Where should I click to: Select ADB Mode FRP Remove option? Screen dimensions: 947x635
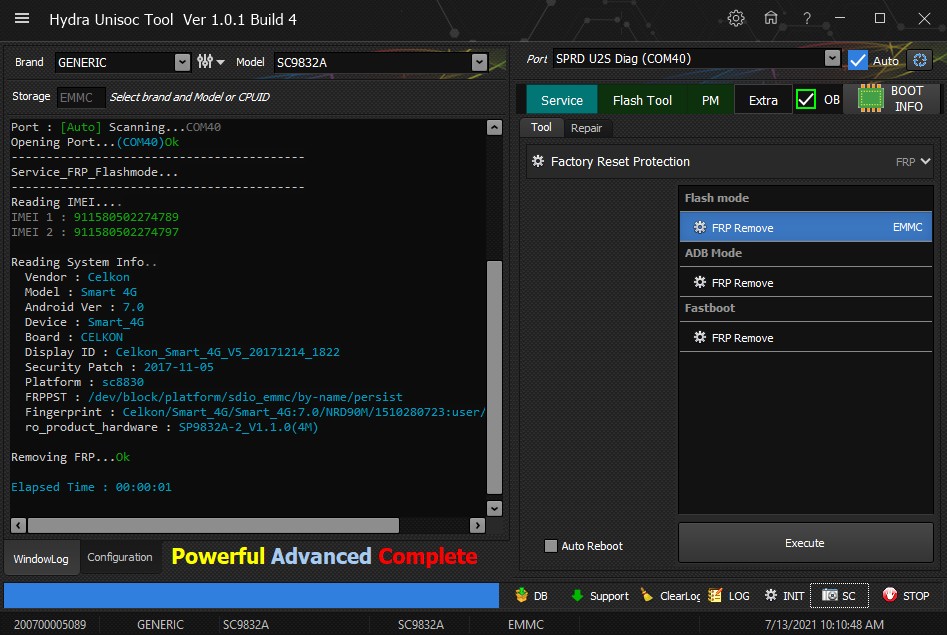pos(806,282)
